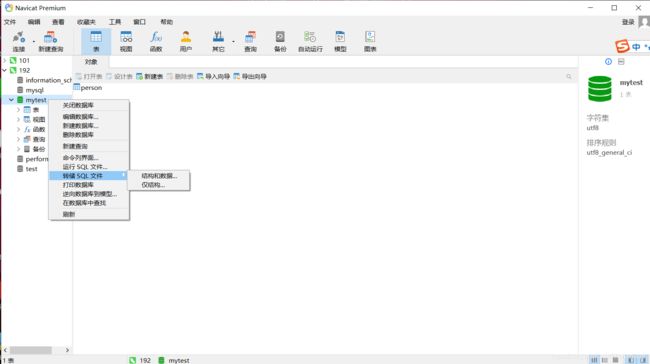Choose 刷新 in the context menu

tap(89, 214)
